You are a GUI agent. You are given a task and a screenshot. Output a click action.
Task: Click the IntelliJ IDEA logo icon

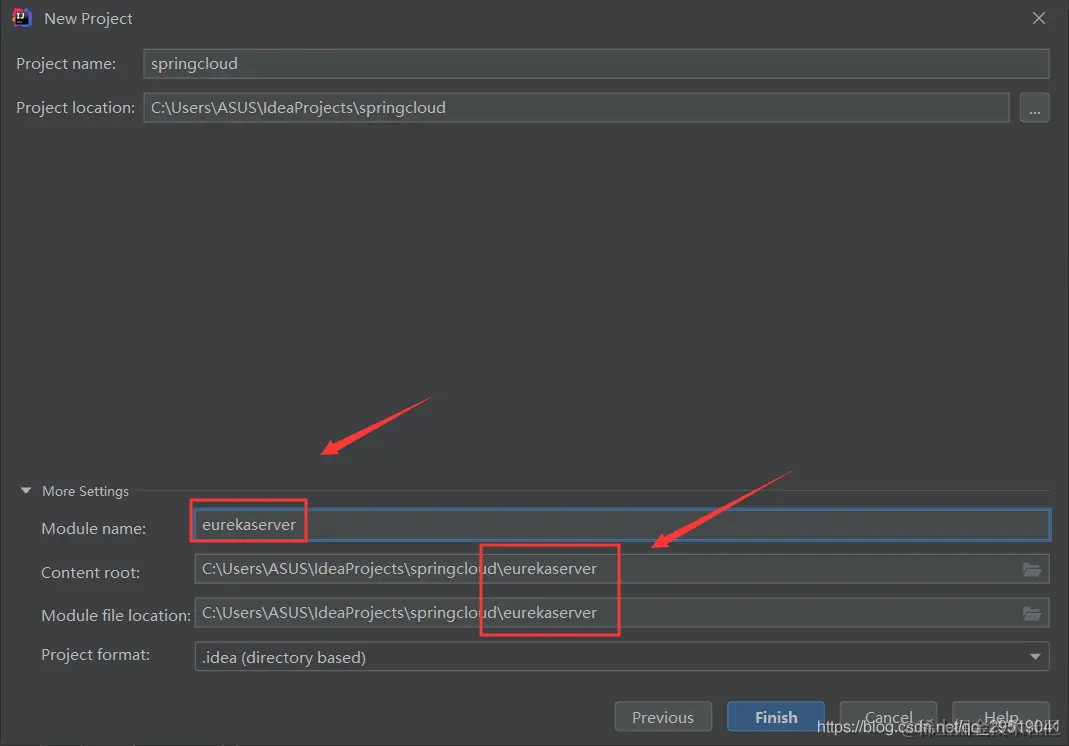22,18
